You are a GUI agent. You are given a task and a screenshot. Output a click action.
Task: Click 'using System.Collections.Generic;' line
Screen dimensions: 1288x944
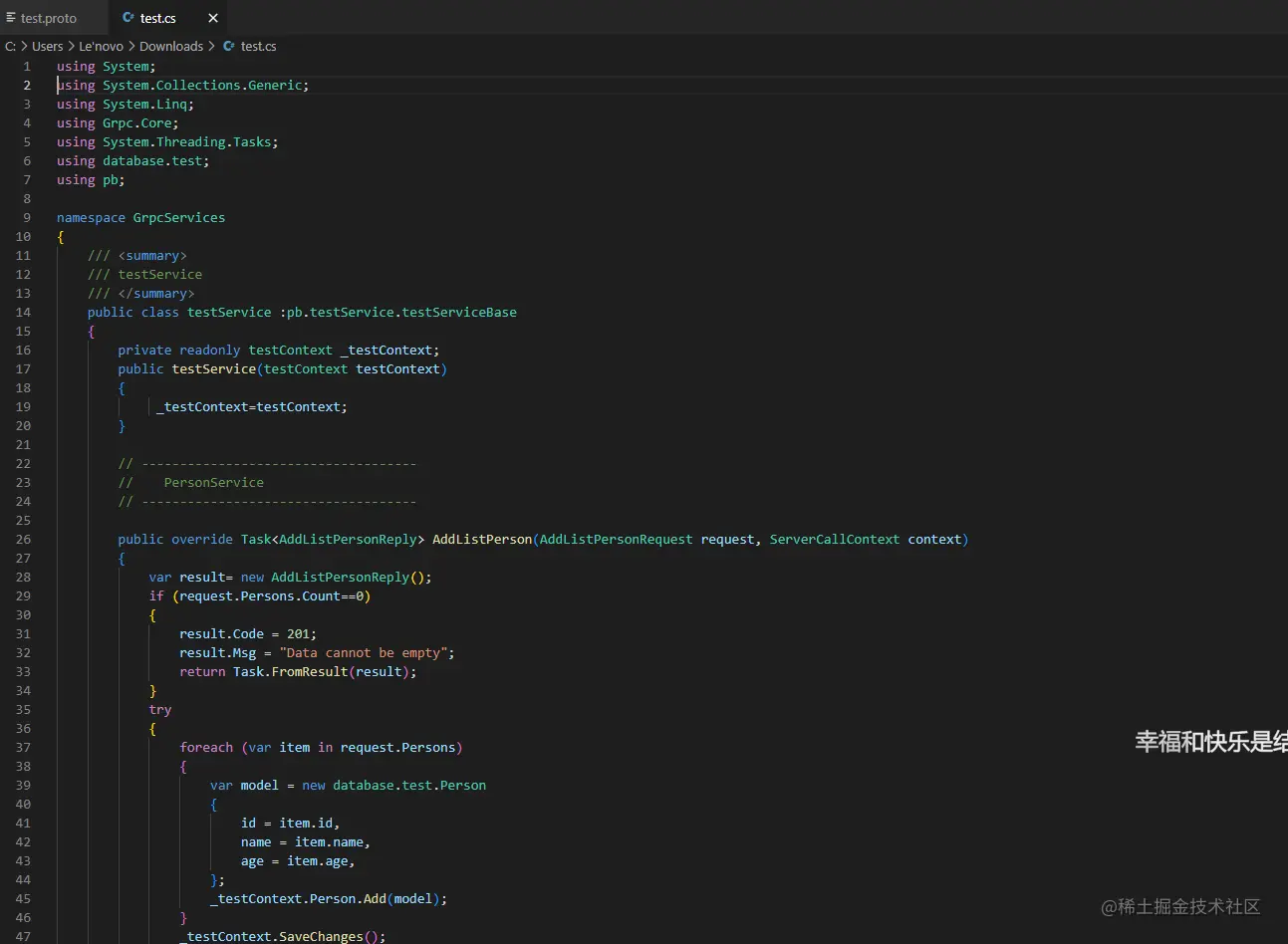click(x=182, y=85)
